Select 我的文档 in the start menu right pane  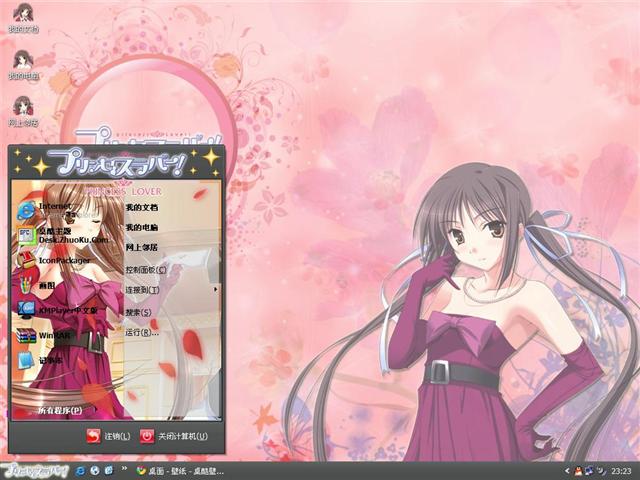[x=142, y=207]
